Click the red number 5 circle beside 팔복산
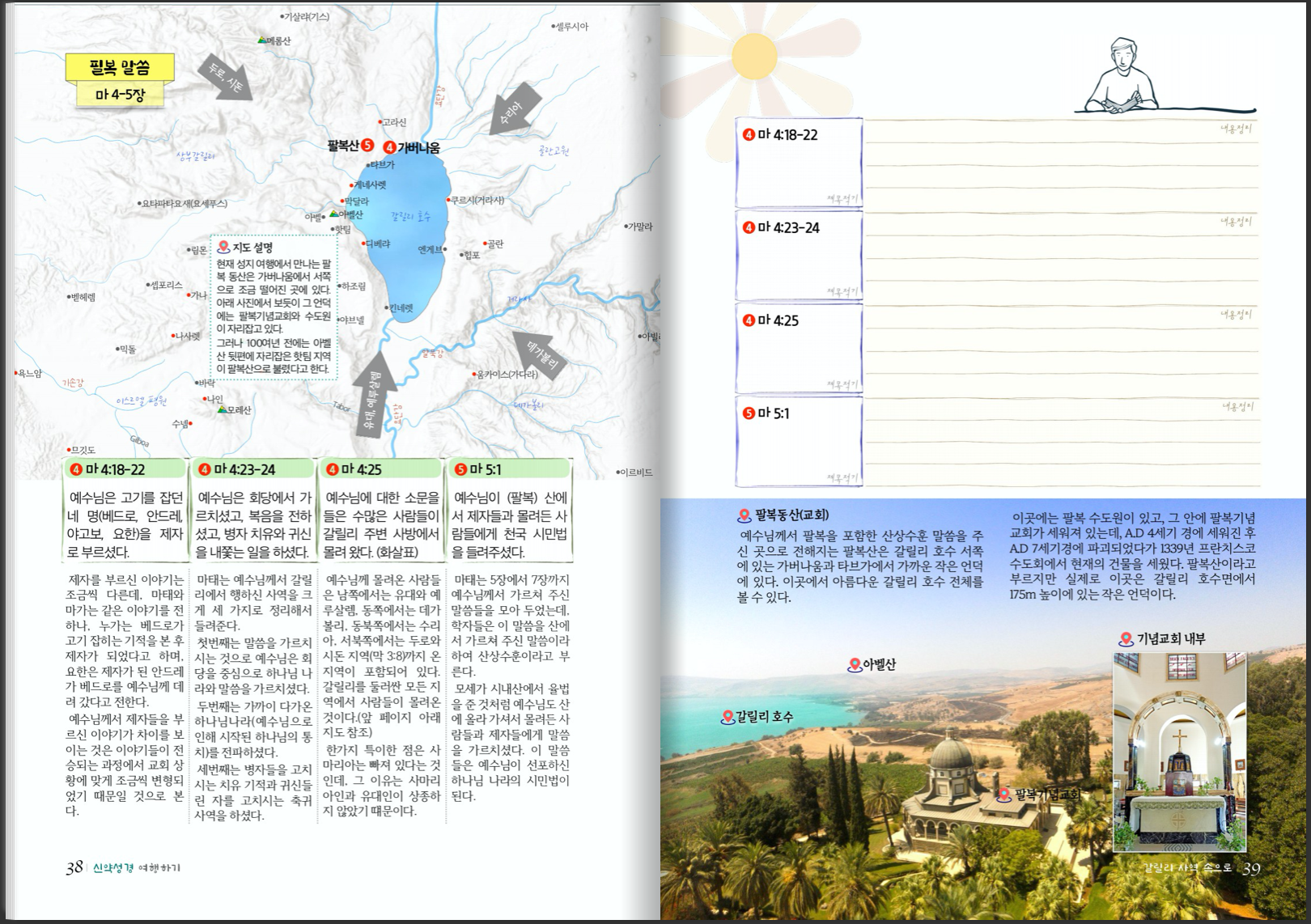Screen dimensions: 1311x924 click(367, 145)
